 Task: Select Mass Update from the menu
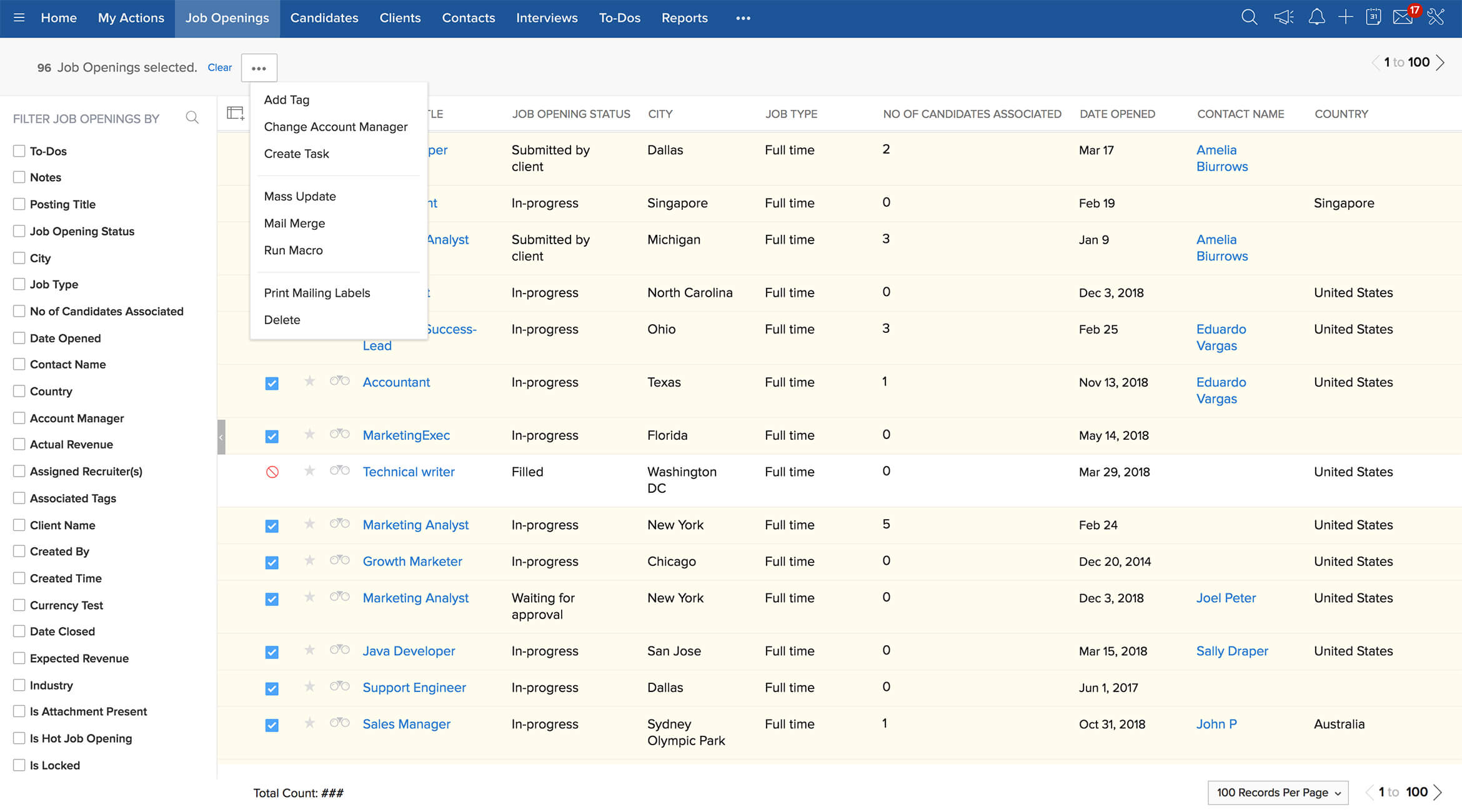300,196
